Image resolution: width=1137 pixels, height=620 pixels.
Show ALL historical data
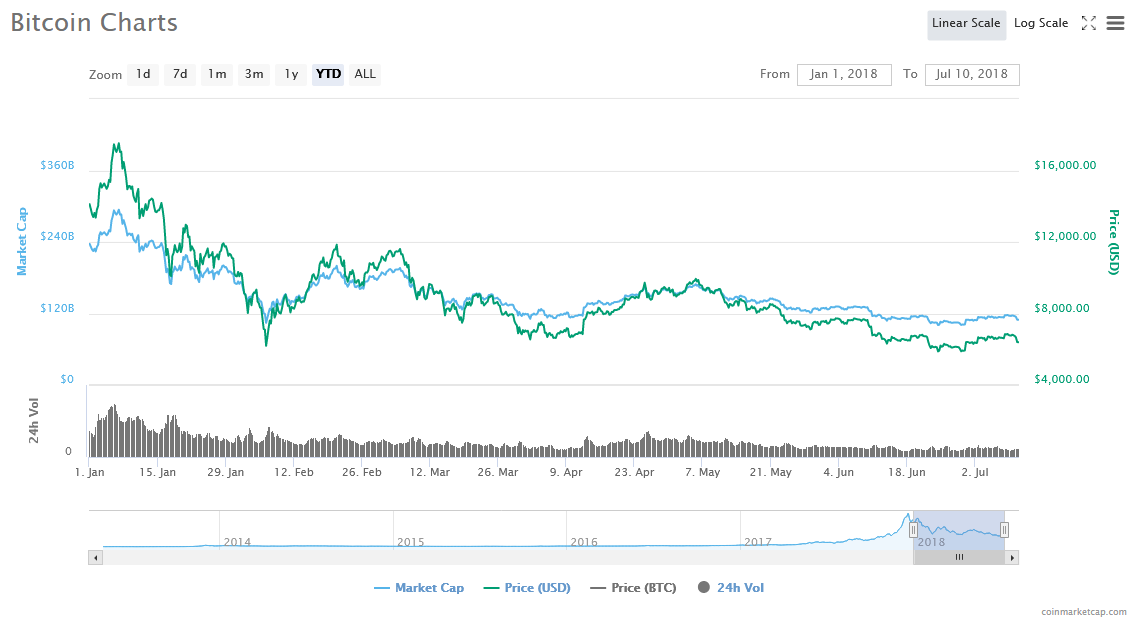[364, 74]
